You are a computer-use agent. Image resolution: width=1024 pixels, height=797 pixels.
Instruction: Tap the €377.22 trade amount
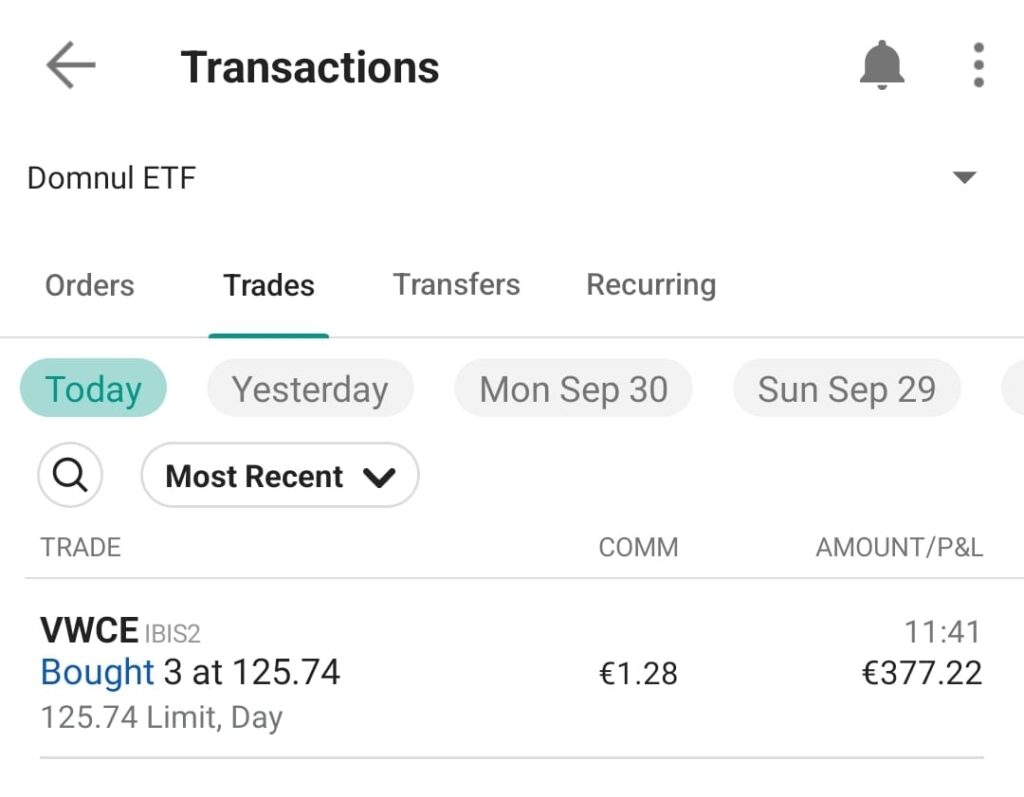(921, 673)
